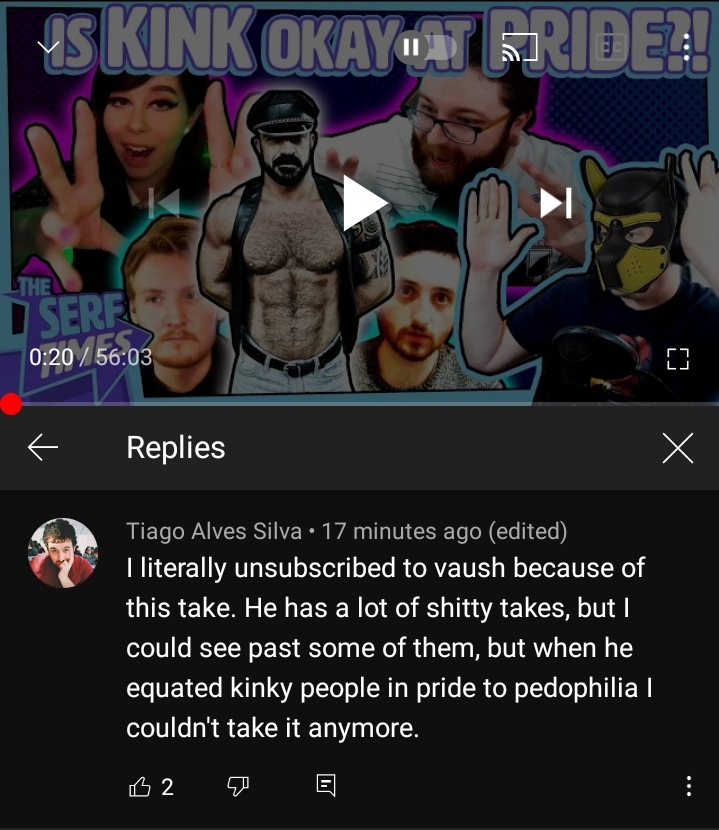Open comment options three-dot menu
Screen dimensions: 719x830
pyautogui.click(x=688, y=786)
